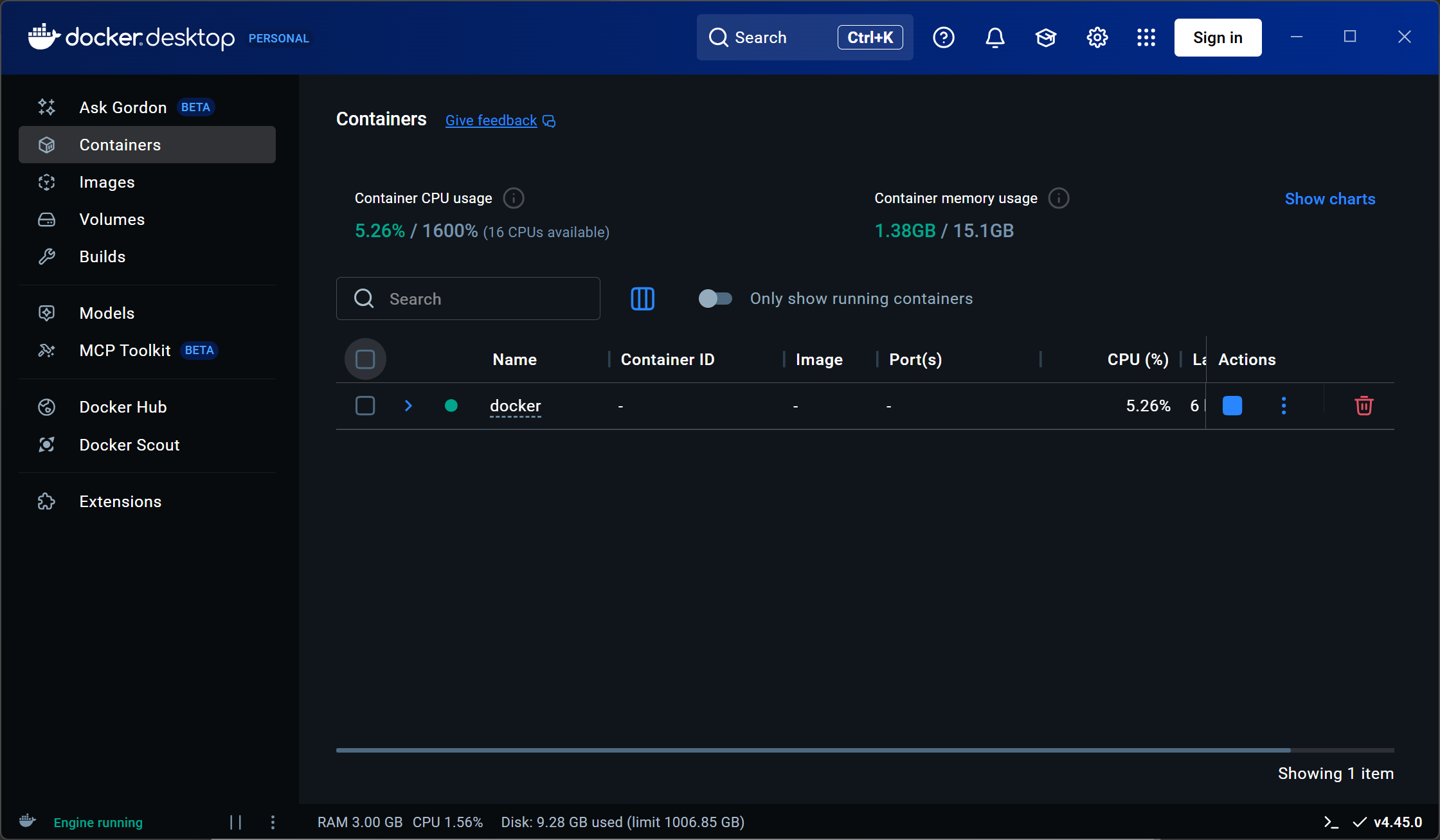Click the horizontal scrollbar under the table
Viewport: 1440px width, 840px height.
coord(813,750)
